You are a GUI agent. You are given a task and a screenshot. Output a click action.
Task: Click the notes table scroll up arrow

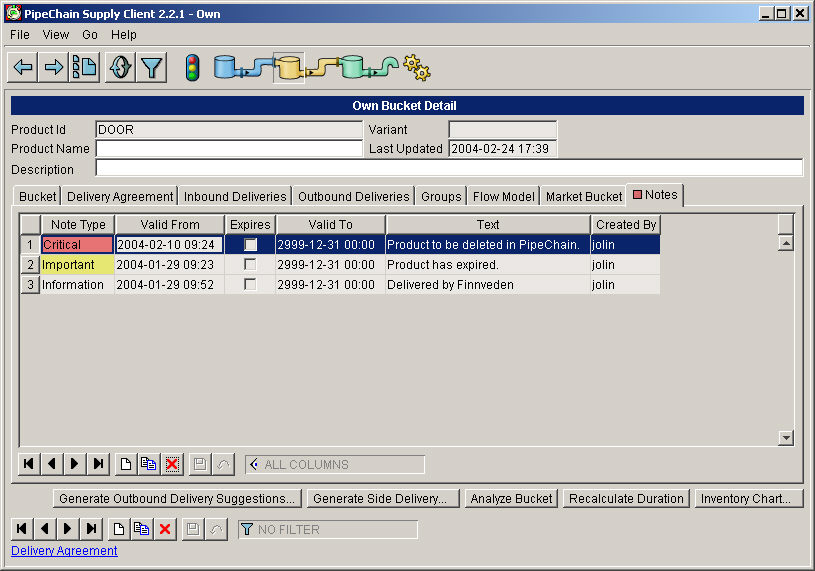click(x=786, y=243)
